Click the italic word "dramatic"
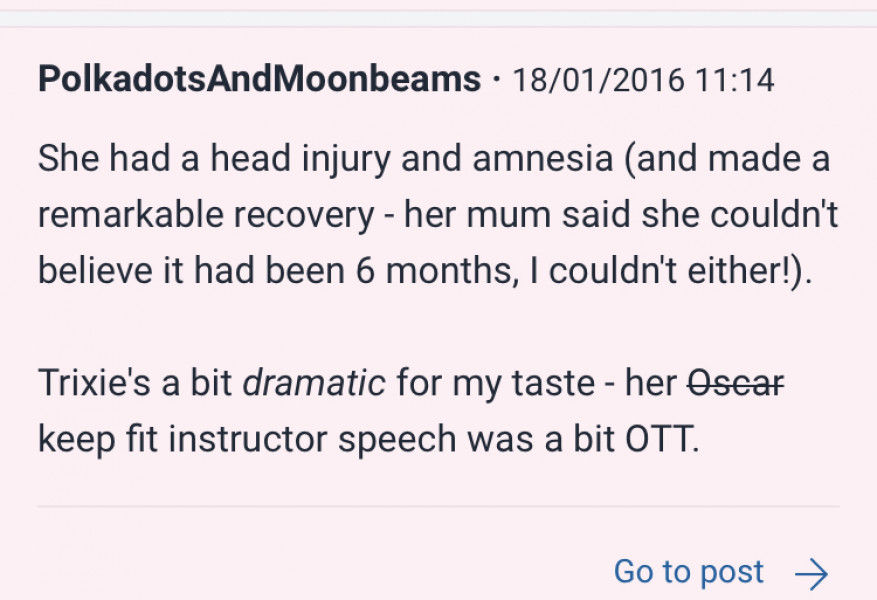877x600 pixels. (x=314, y=384)
